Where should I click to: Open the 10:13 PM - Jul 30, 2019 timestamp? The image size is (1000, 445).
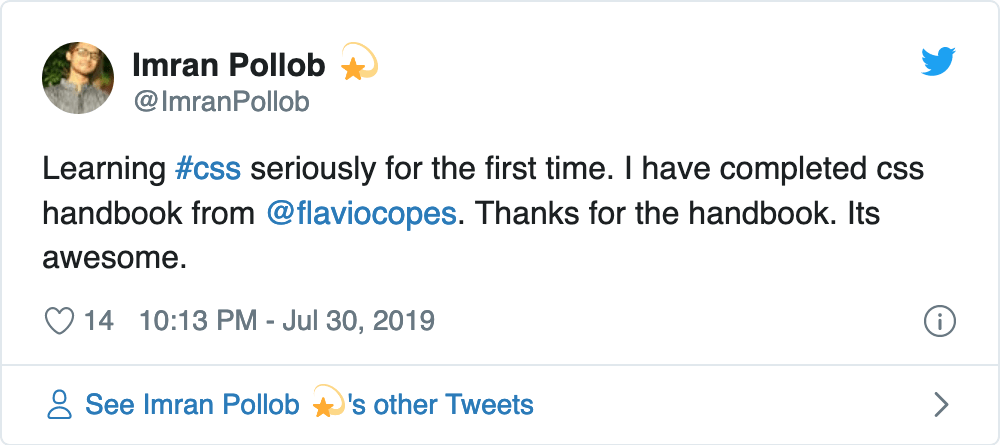coord(287,321)
